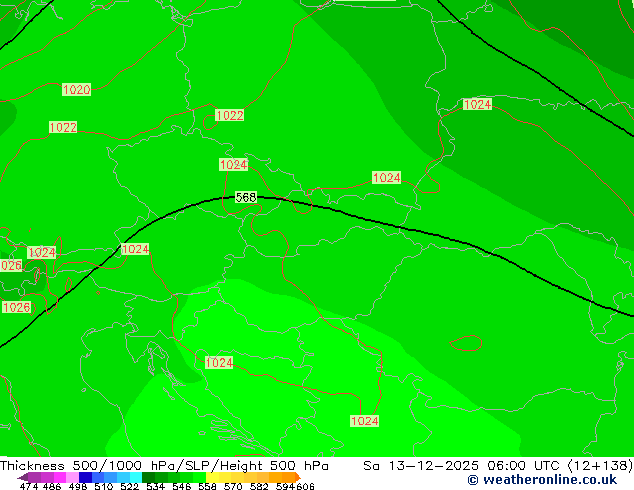Viewport: 634px width, 490px height.
Task: Click the 474 legend scale value
Action: tap(29, 486)
